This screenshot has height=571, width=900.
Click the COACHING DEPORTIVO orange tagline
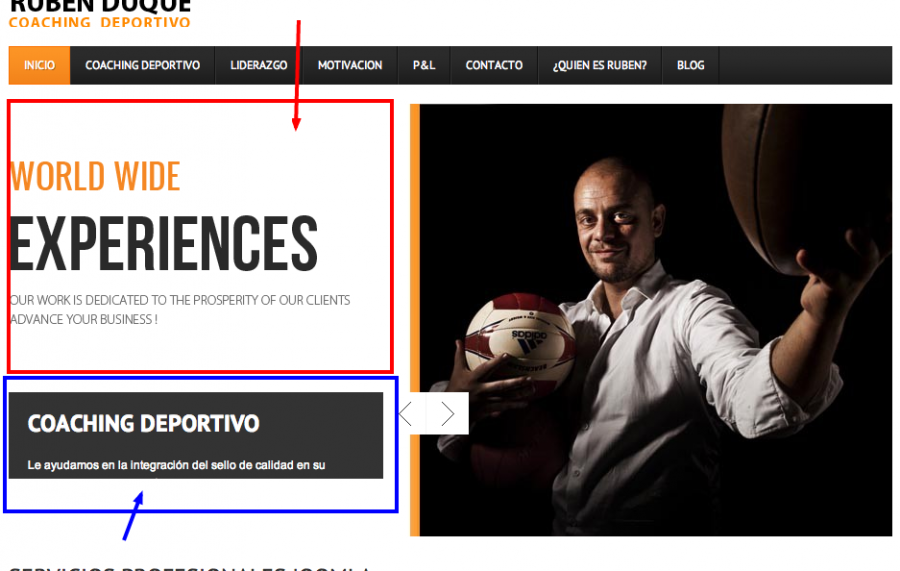[x=99, y=22]
